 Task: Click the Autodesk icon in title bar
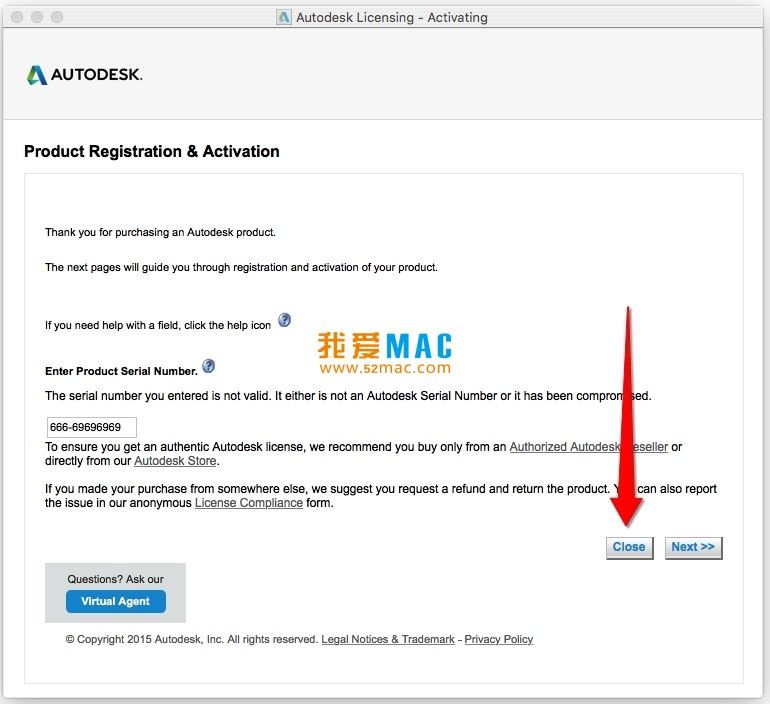point(283,18)
